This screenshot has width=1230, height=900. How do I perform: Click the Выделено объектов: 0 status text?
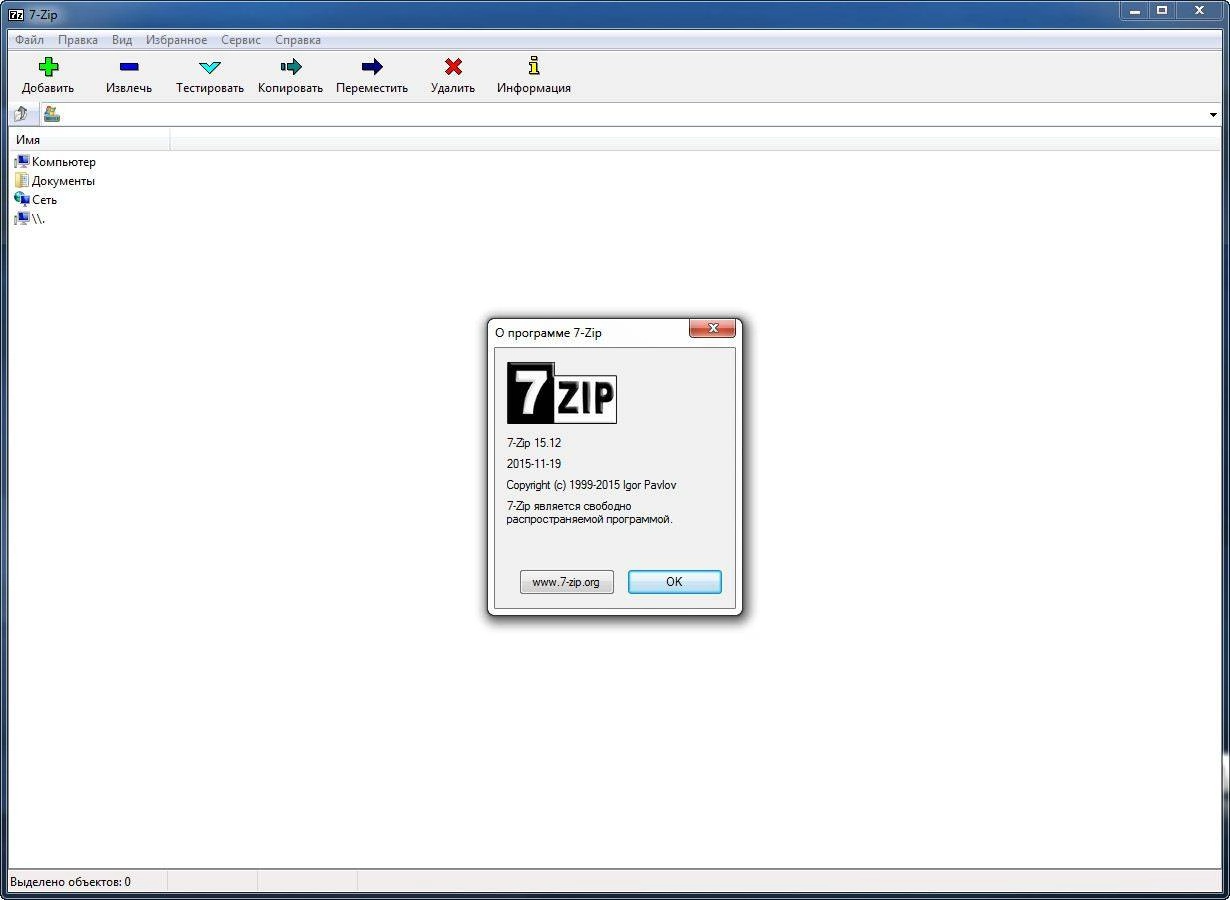70,881
